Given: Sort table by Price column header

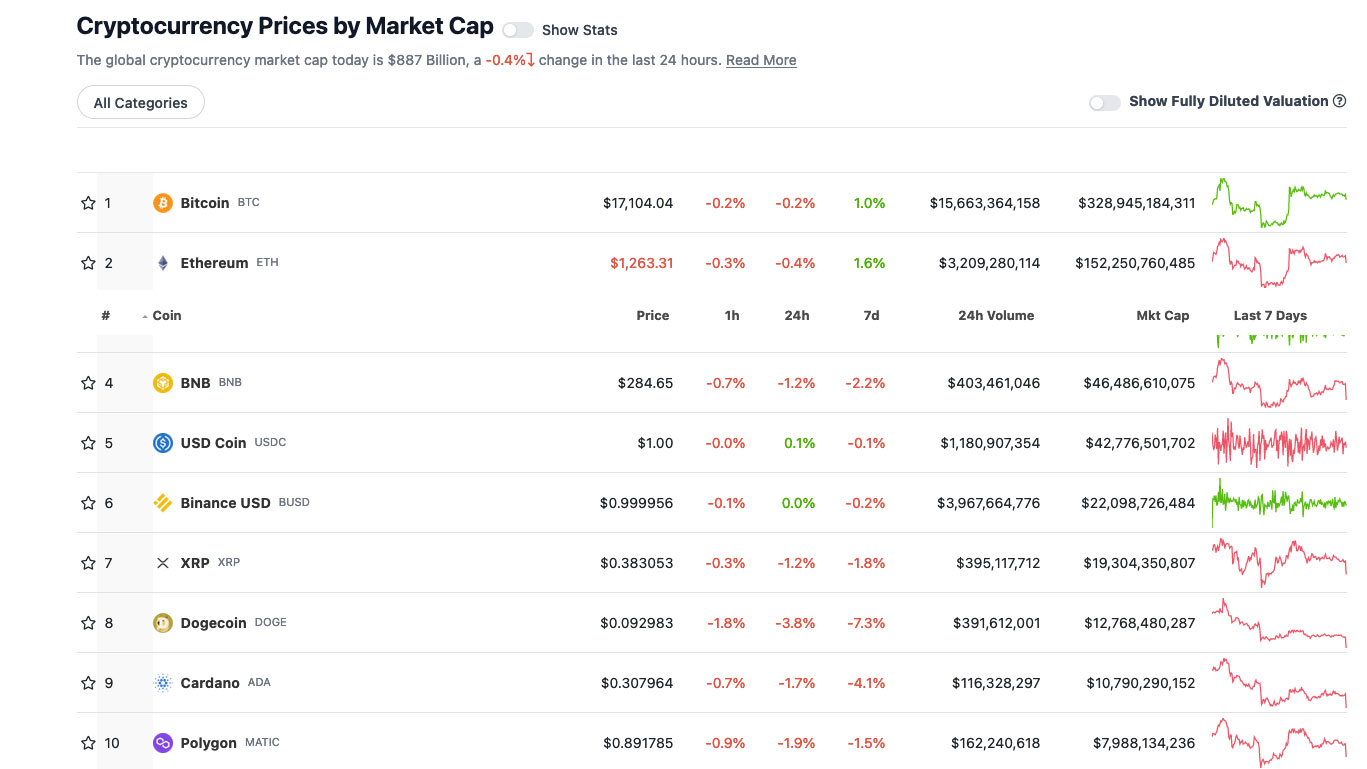Looking at the screenshot, I should [653, 316].
